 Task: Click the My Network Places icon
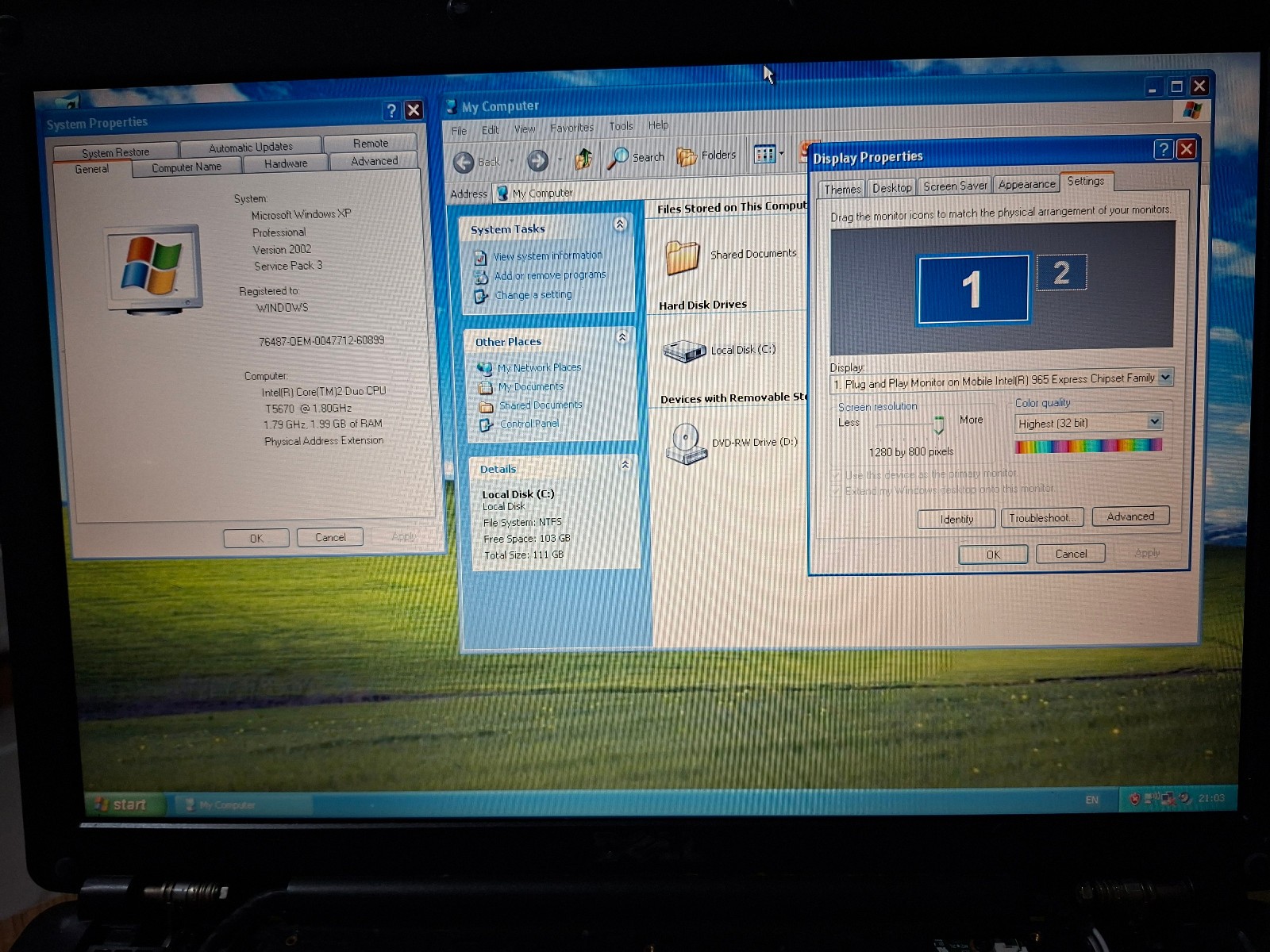click(x=484, y=369)
